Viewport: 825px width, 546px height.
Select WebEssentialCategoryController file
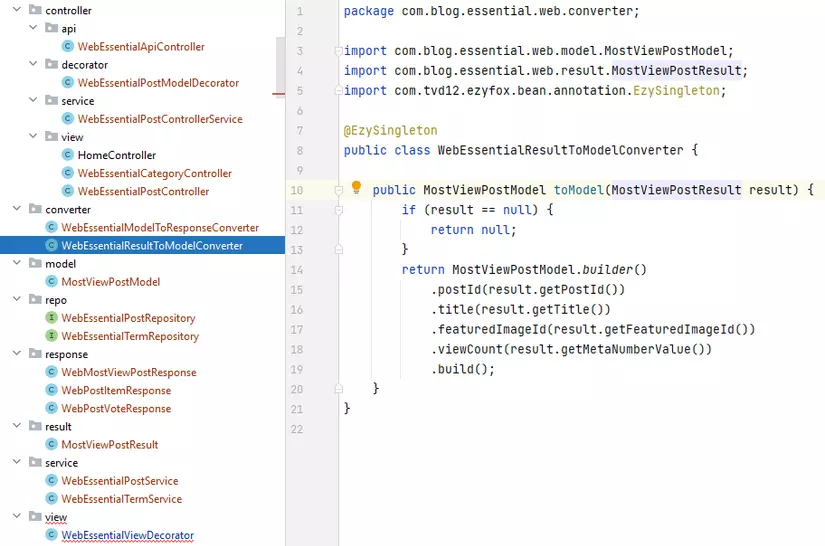coord(155,173)
